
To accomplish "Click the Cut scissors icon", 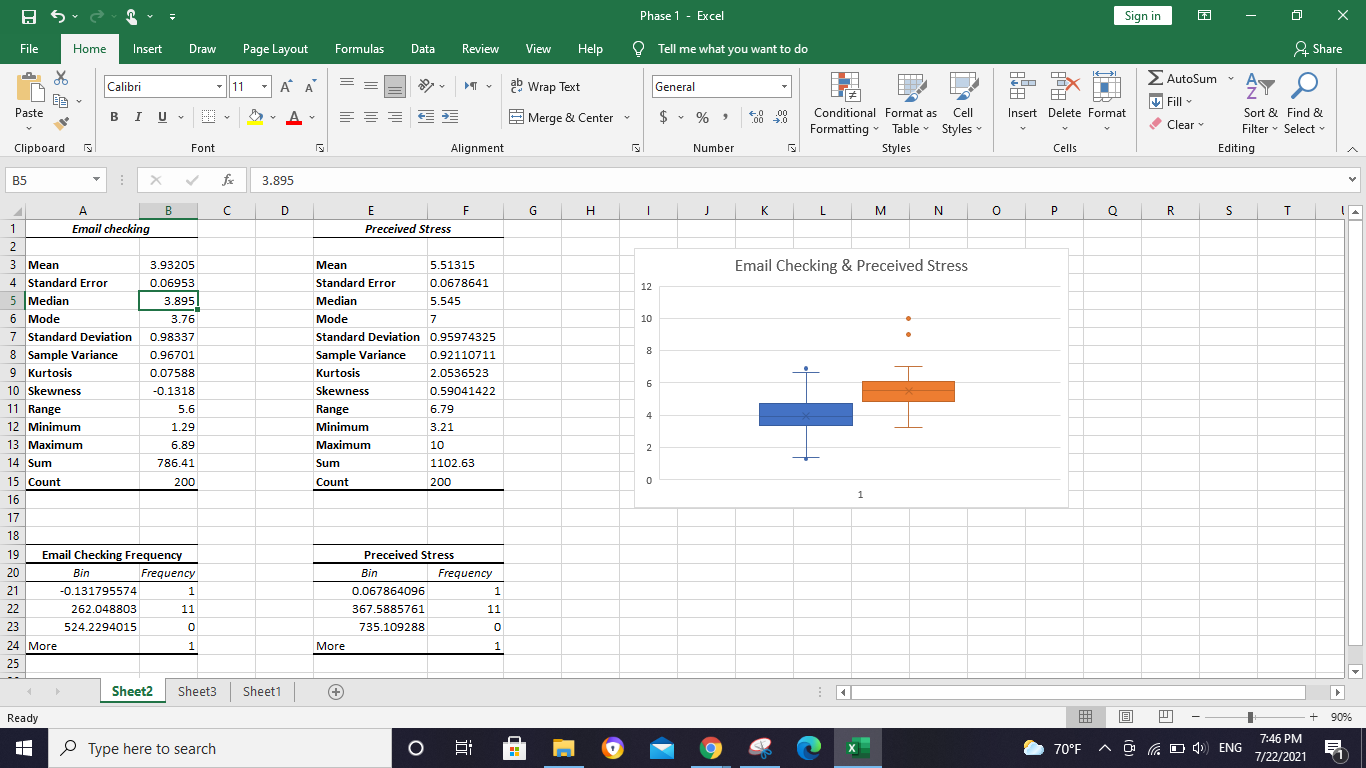I will point(61,78).
